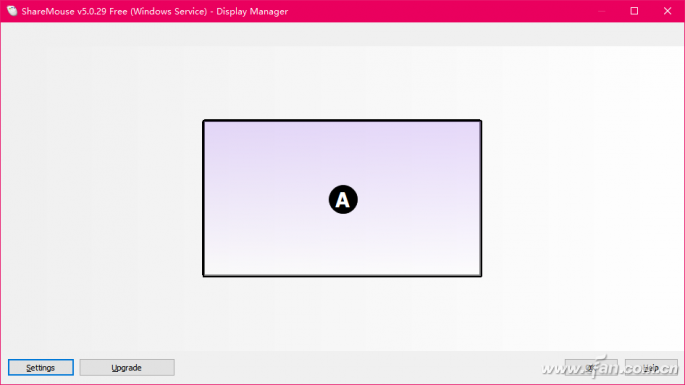Click the ShareMouse mouse icon in title bar
The height and width of the screenshot is (385, 685).
point(12,11)
